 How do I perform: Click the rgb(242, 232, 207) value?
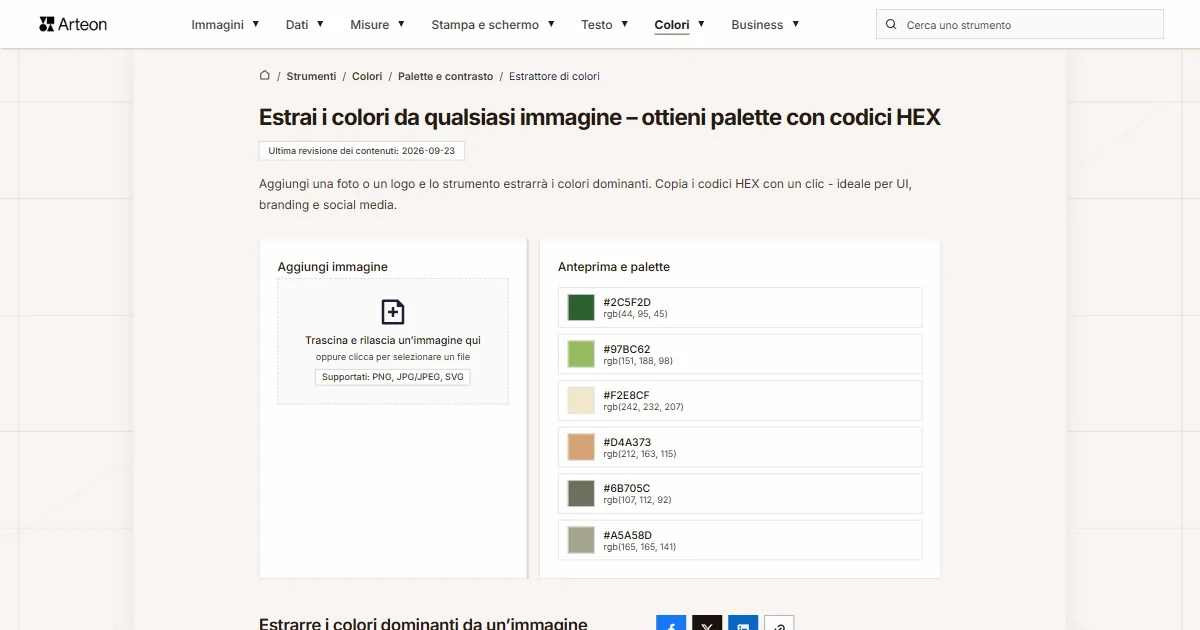click(643, 407)
